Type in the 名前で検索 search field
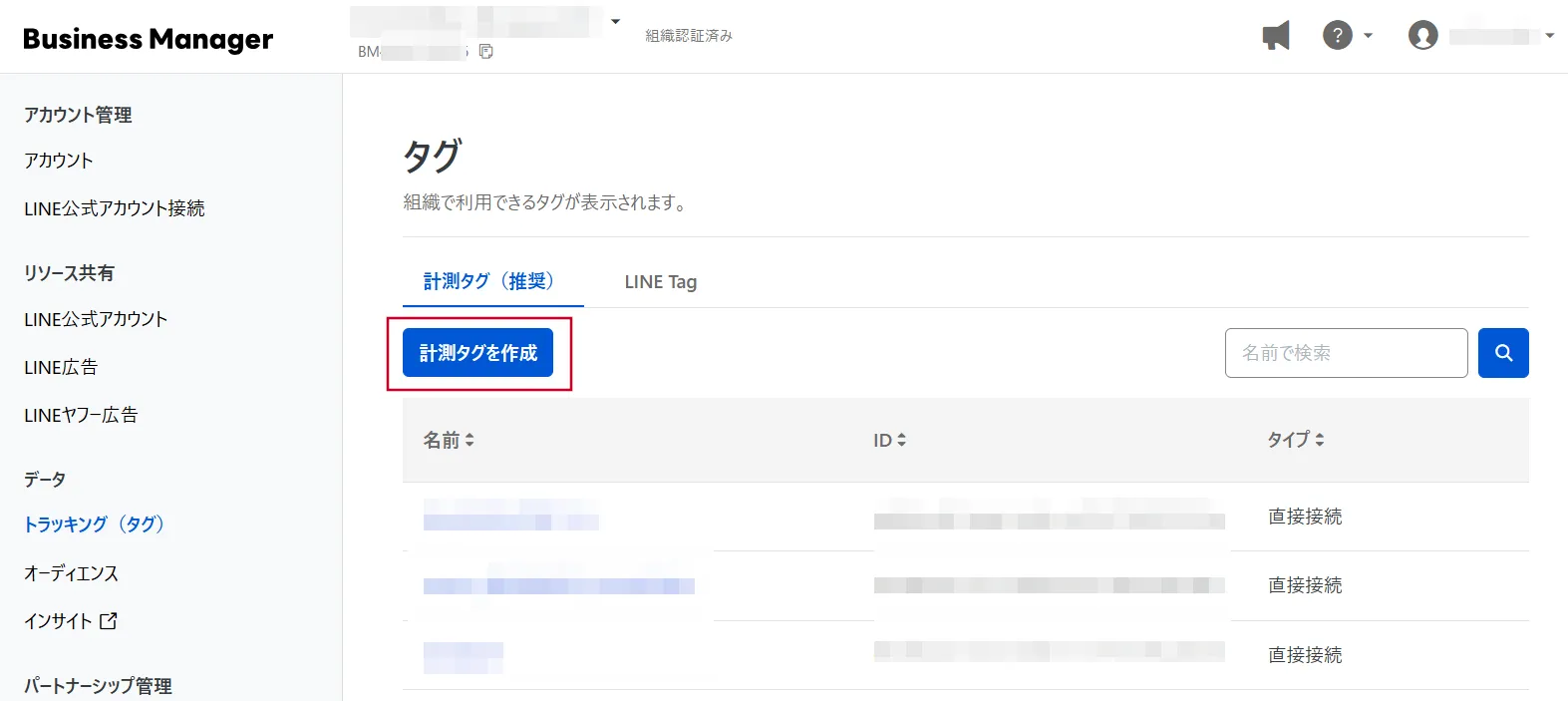 pyautogui.click(x=1346, y=353)
